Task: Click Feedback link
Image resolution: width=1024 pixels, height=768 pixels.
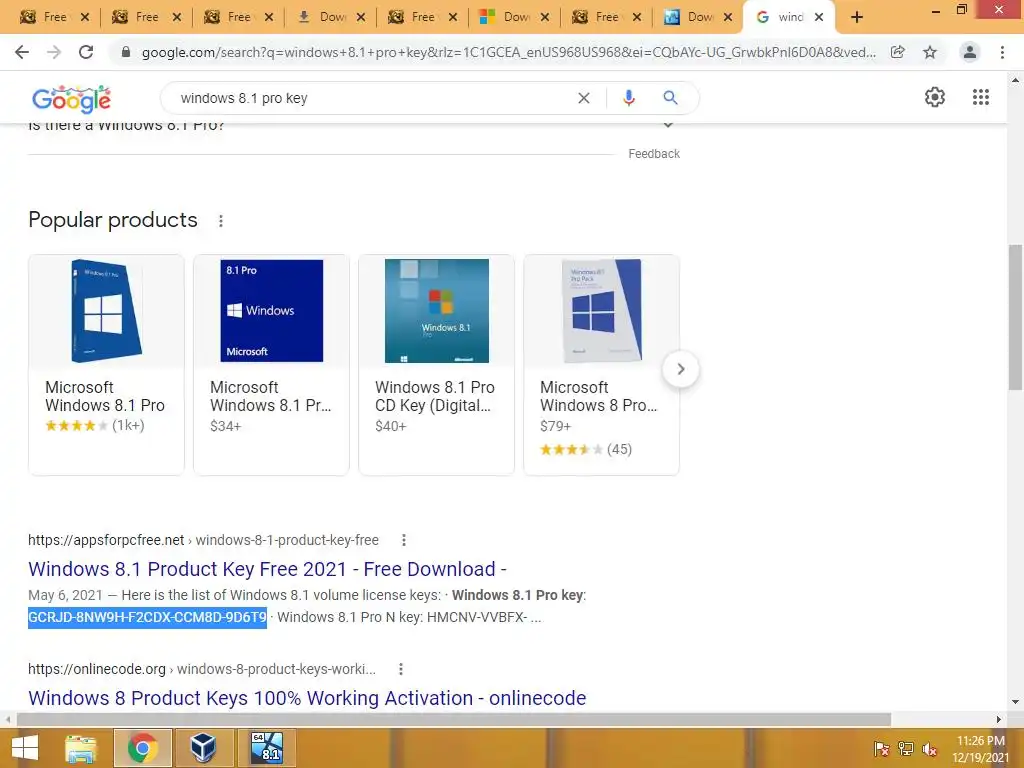Action: pos(654,154)
